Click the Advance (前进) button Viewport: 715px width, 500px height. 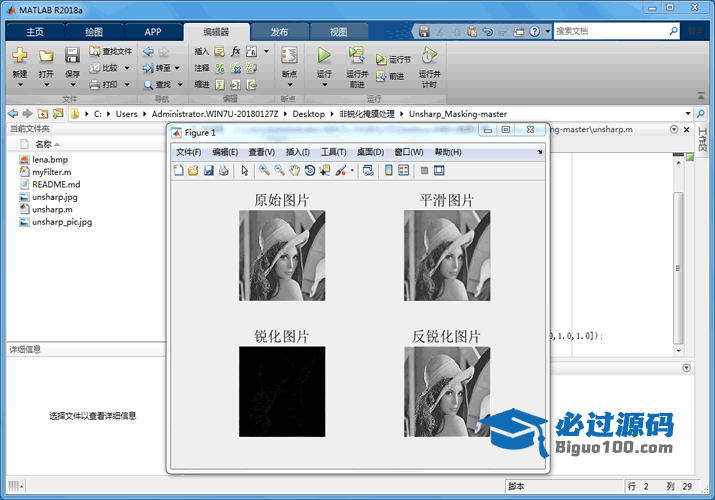click(x=390, y=76)
